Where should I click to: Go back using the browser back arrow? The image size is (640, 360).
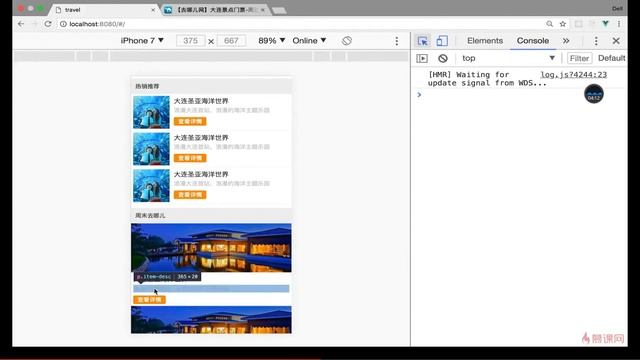tap(21, 24)
